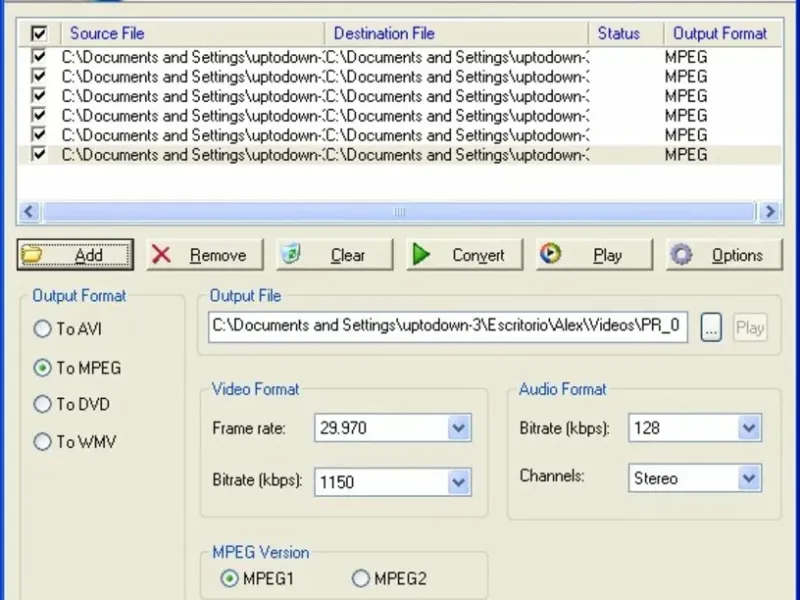This screenshot has height=600, width=800.
Task: Sort by Source File column header
Action: (192, 34)
